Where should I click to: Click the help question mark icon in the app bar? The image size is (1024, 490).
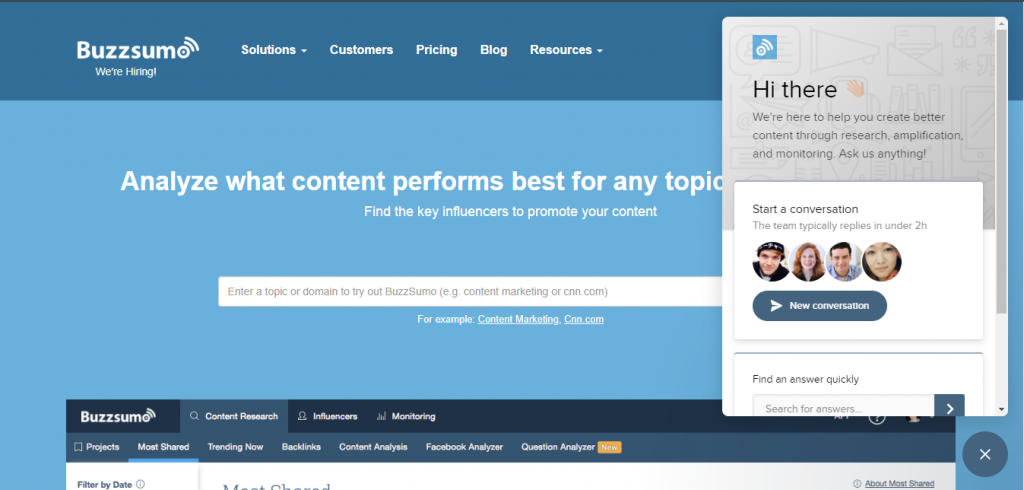click(877, 417)
